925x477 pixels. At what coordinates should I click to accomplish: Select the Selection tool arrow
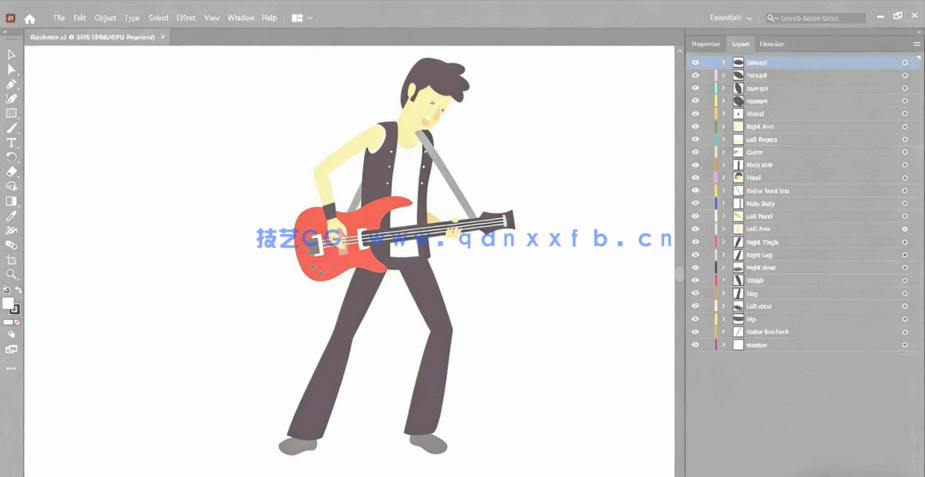point(11,55)
